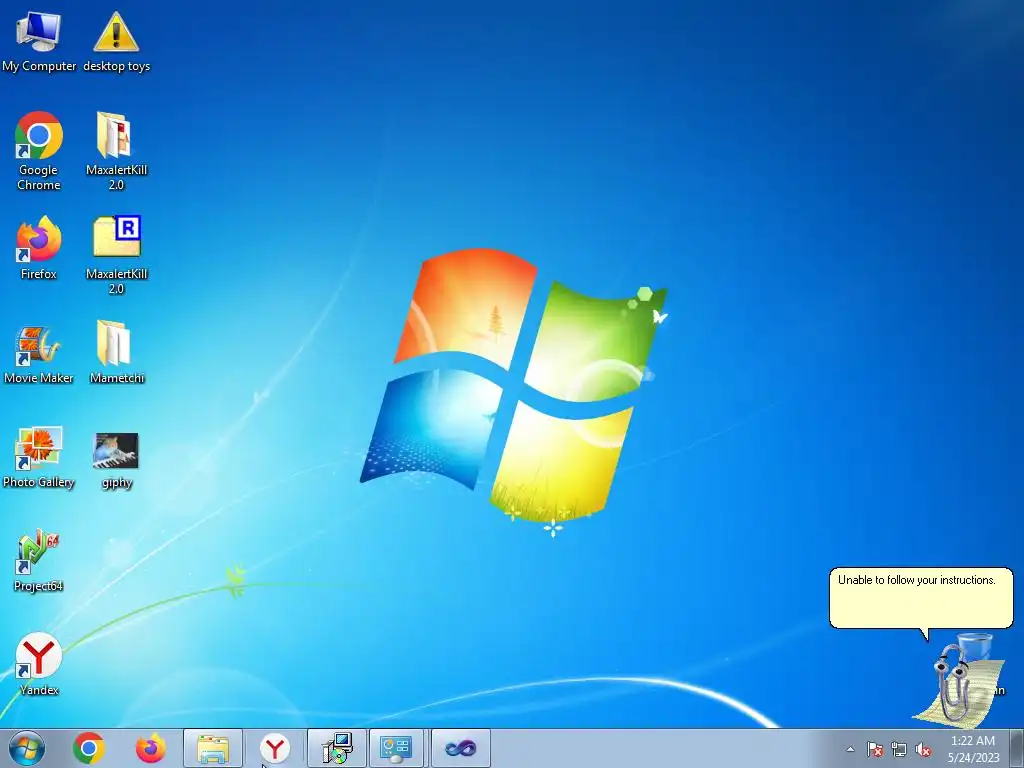Image resolution: width=1024 pixels, height=768 pixels.
Task: Switch to the installer disc taskbar button
Action: coord(337,748)
